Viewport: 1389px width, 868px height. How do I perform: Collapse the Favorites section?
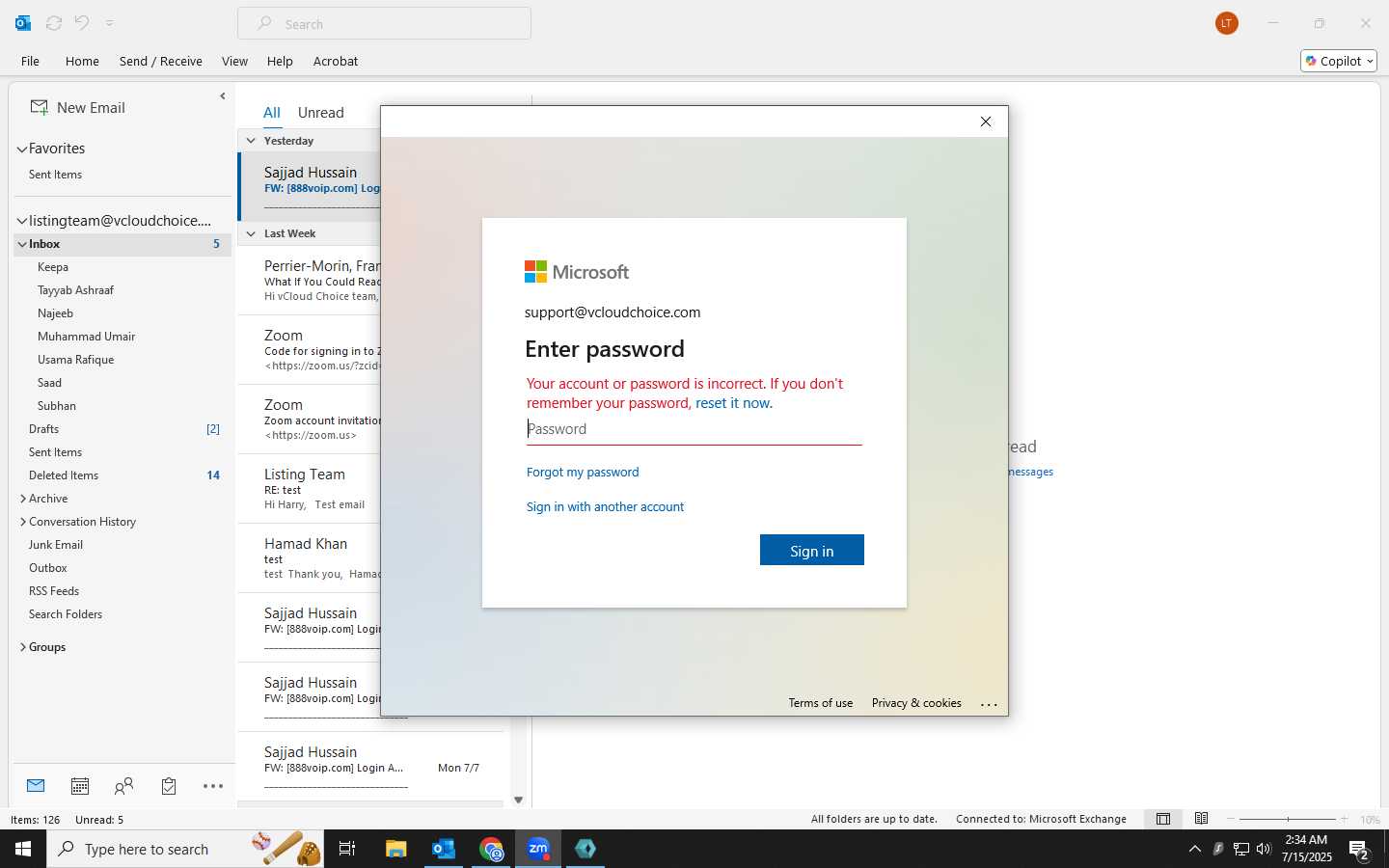pos(22,149)
